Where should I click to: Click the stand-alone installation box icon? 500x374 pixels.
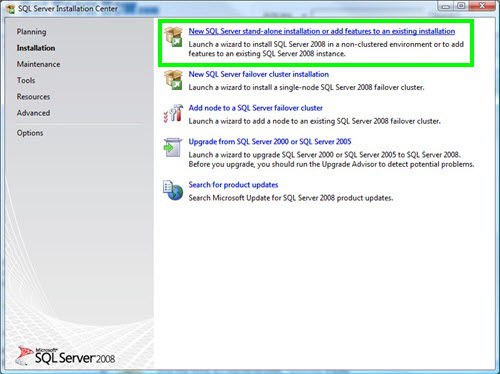pos(173,37)
